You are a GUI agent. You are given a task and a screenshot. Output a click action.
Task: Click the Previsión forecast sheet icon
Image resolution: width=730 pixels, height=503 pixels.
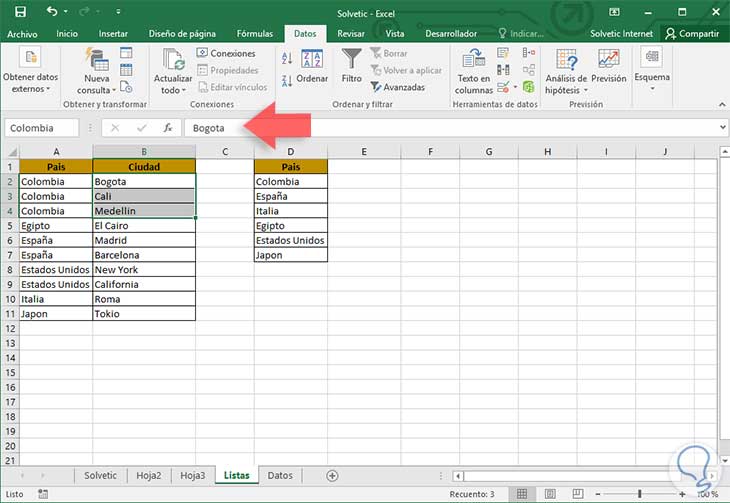608,59
